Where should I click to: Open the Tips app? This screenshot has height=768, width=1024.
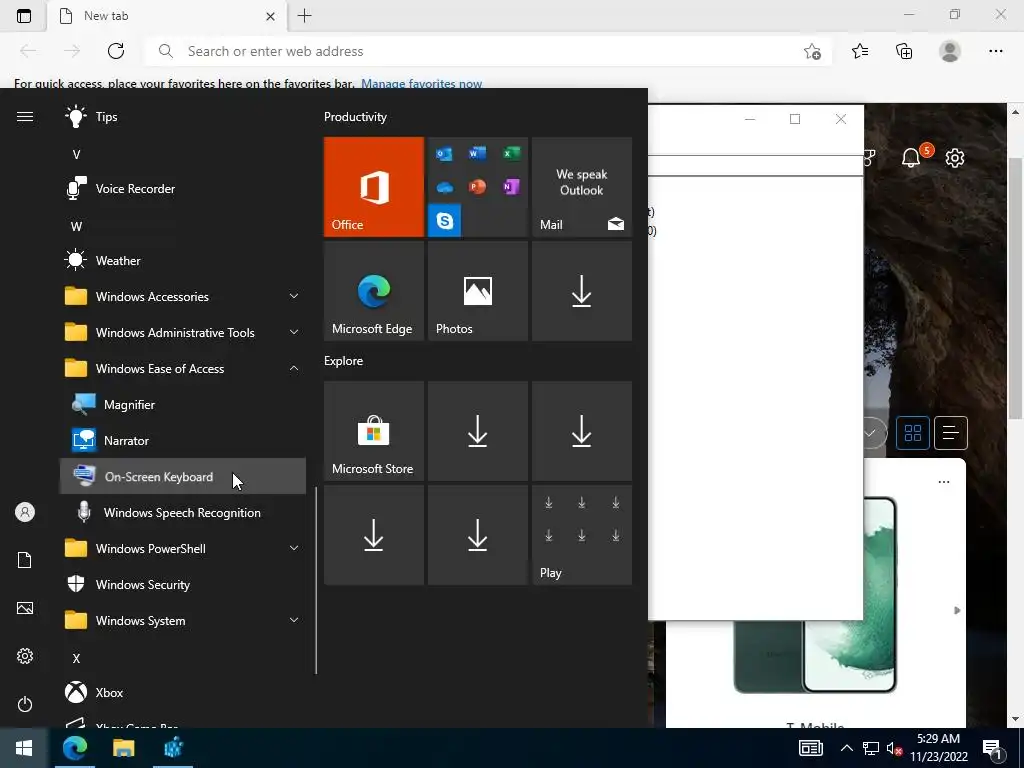pyautogui.click(x=183, y=117)
